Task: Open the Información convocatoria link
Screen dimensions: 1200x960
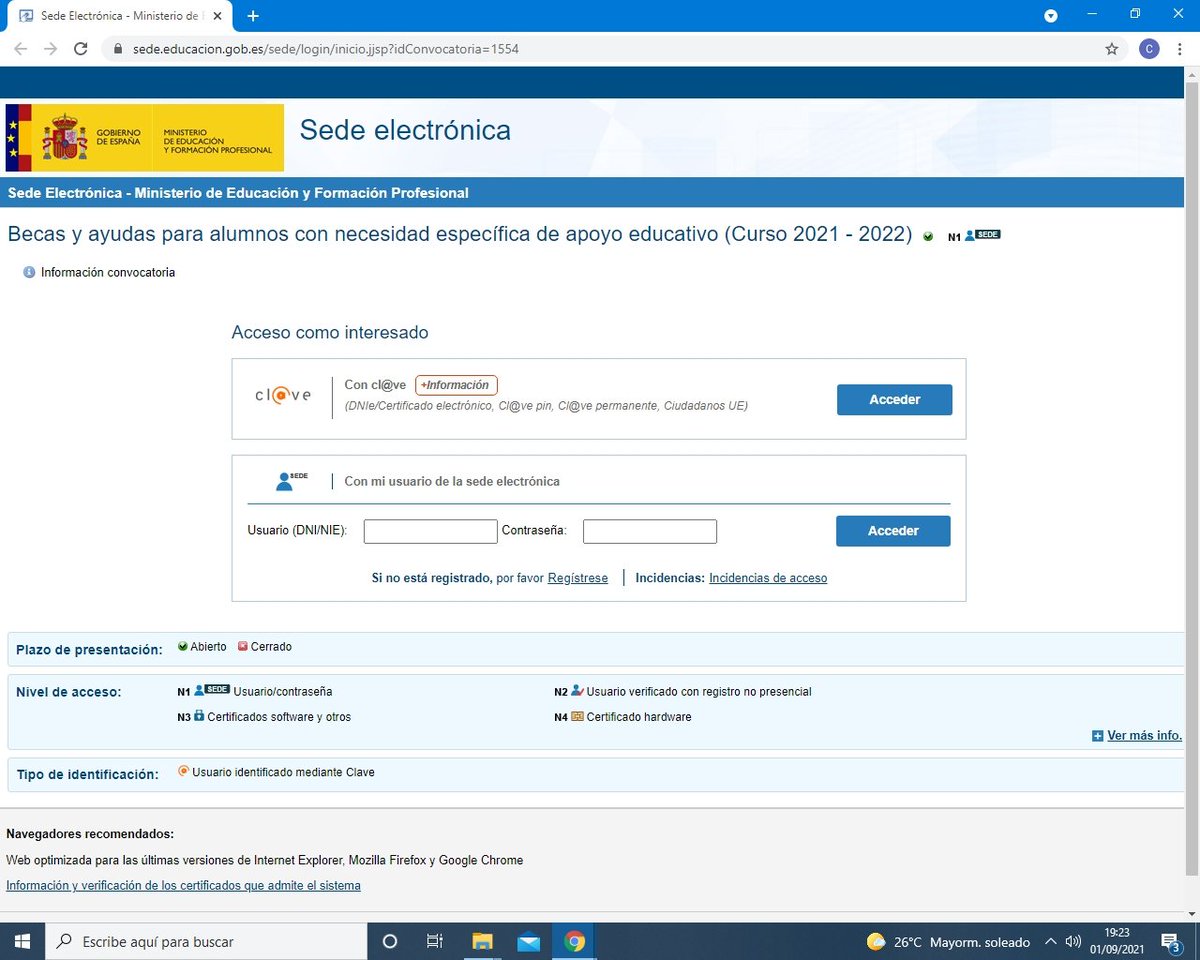Action: [x=108, y=272]
